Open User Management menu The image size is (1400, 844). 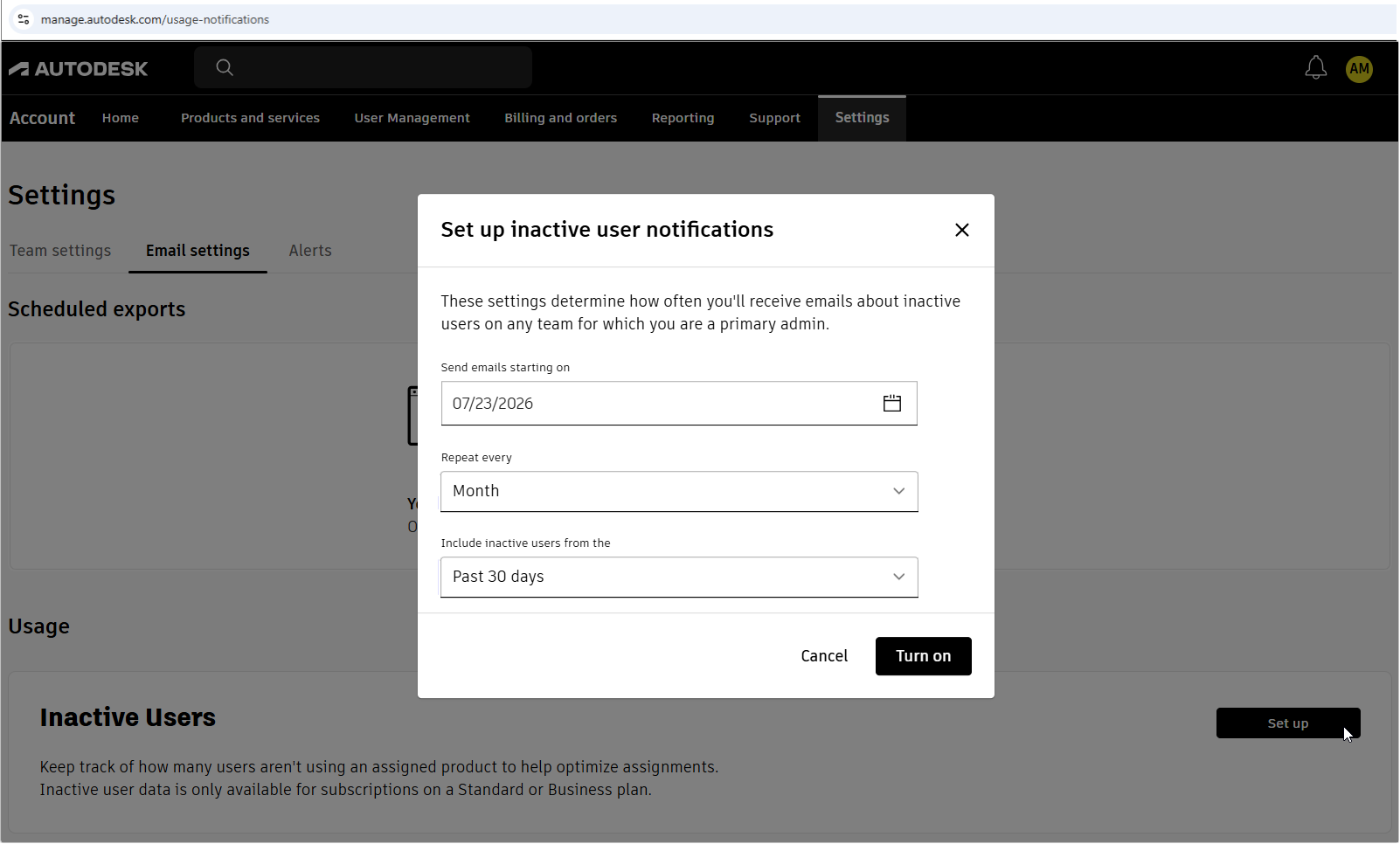tap(412, 118)
